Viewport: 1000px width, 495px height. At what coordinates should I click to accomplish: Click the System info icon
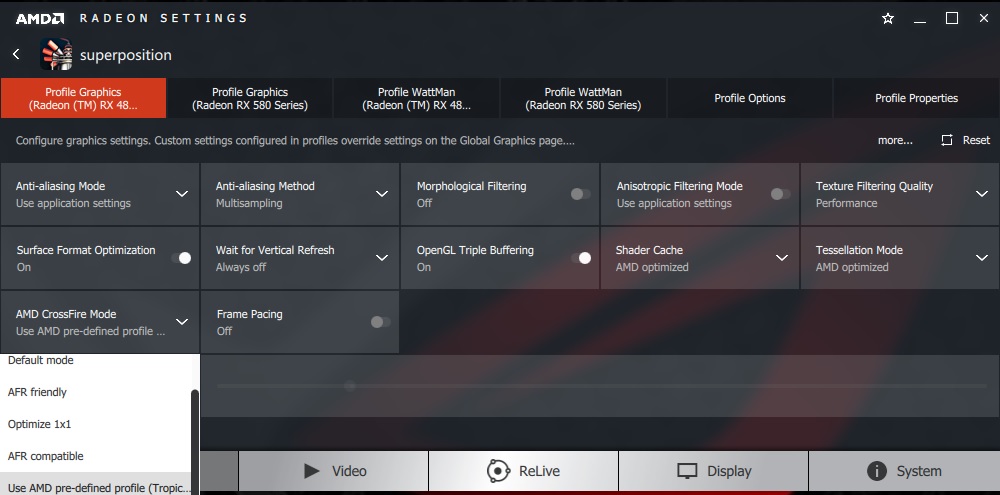click(x=877, y=471)
